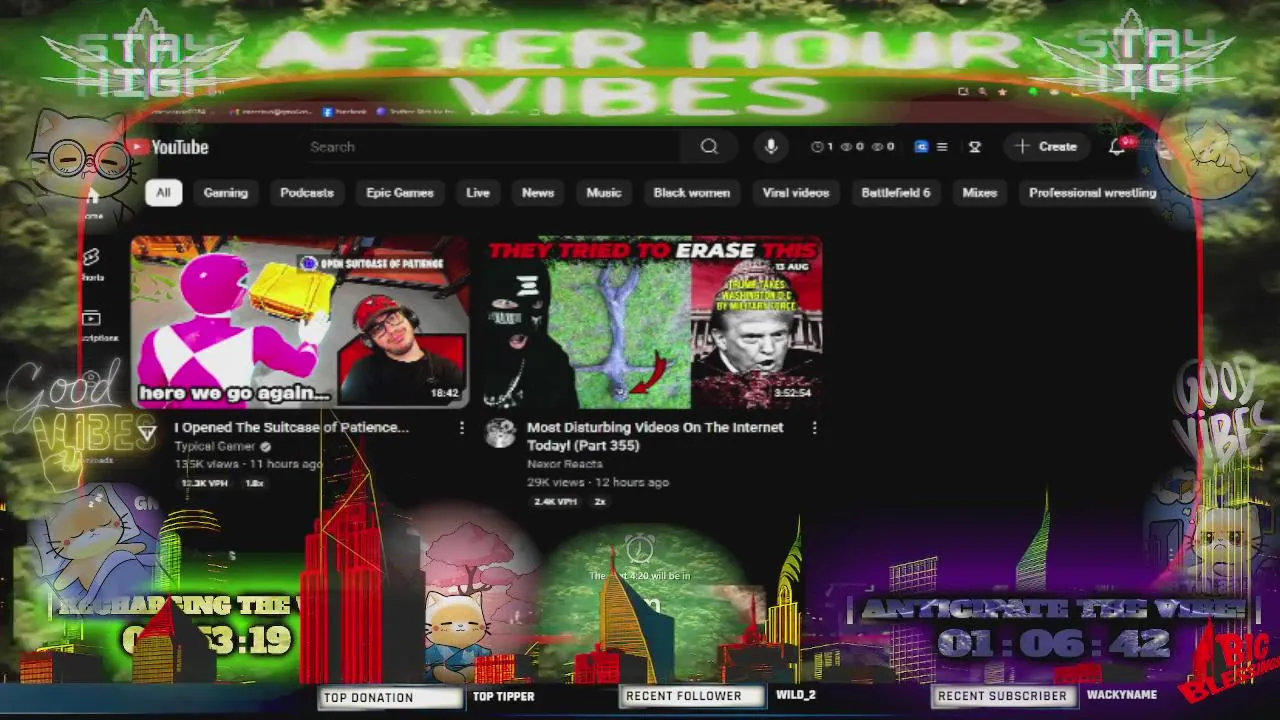Select the Mixes filter chip

(980, 193)
